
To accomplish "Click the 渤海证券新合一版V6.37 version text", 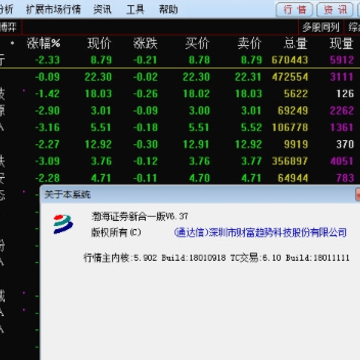I will 140,216.
